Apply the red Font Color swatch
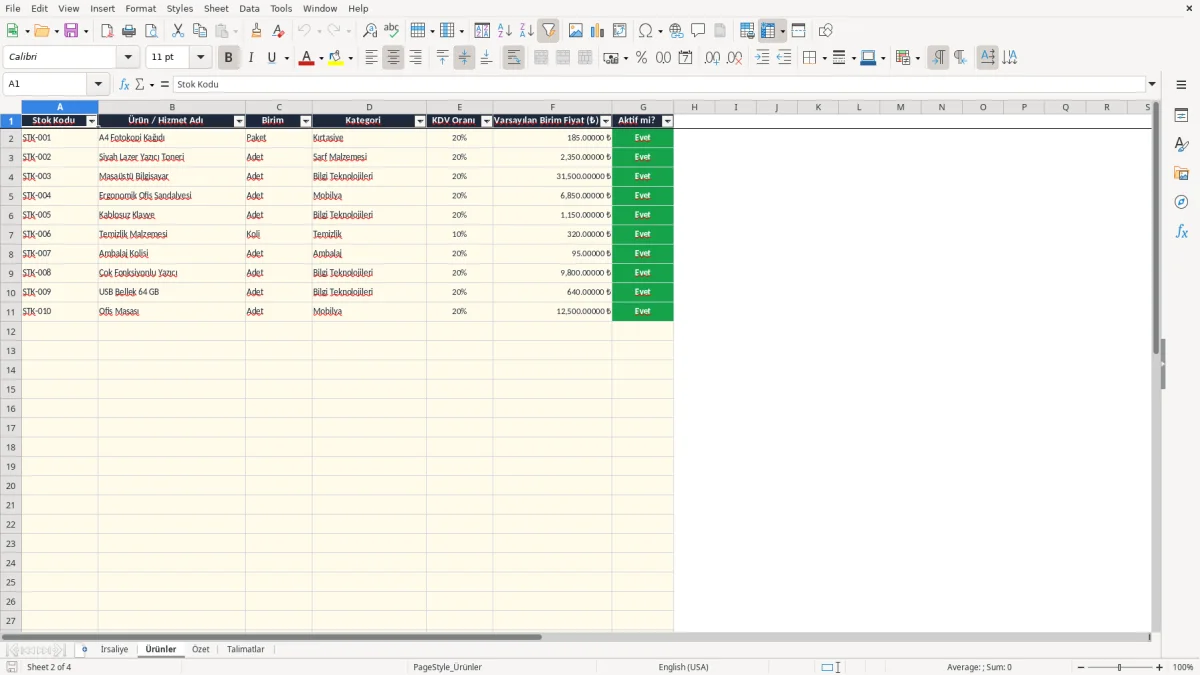 click(x=306, y=58)
